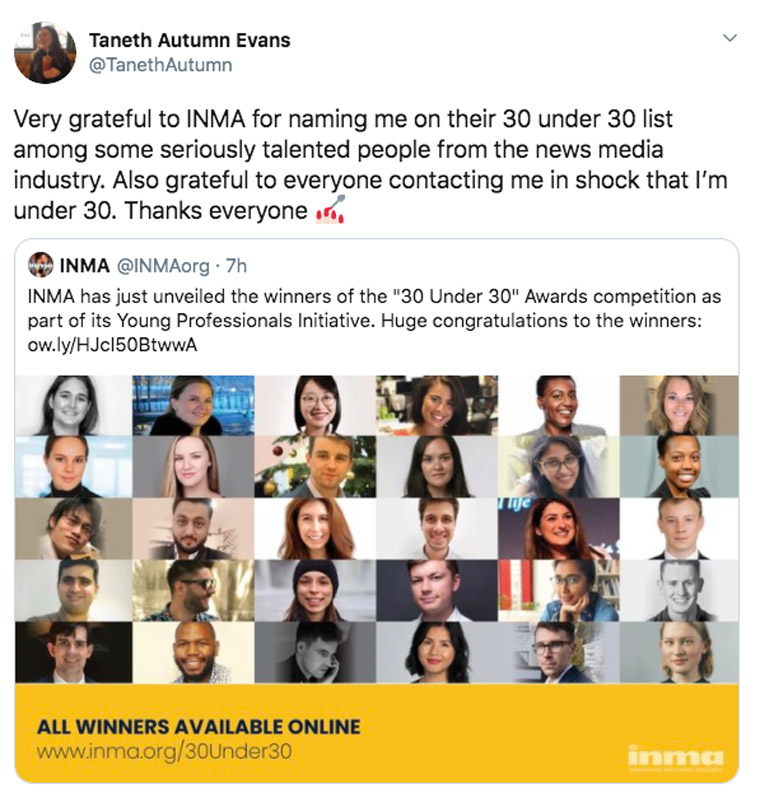The width and height of the screenshot is (760, 798).
Task: Click the inma logo on yellow banner
Action: click(x=675, y=758)
